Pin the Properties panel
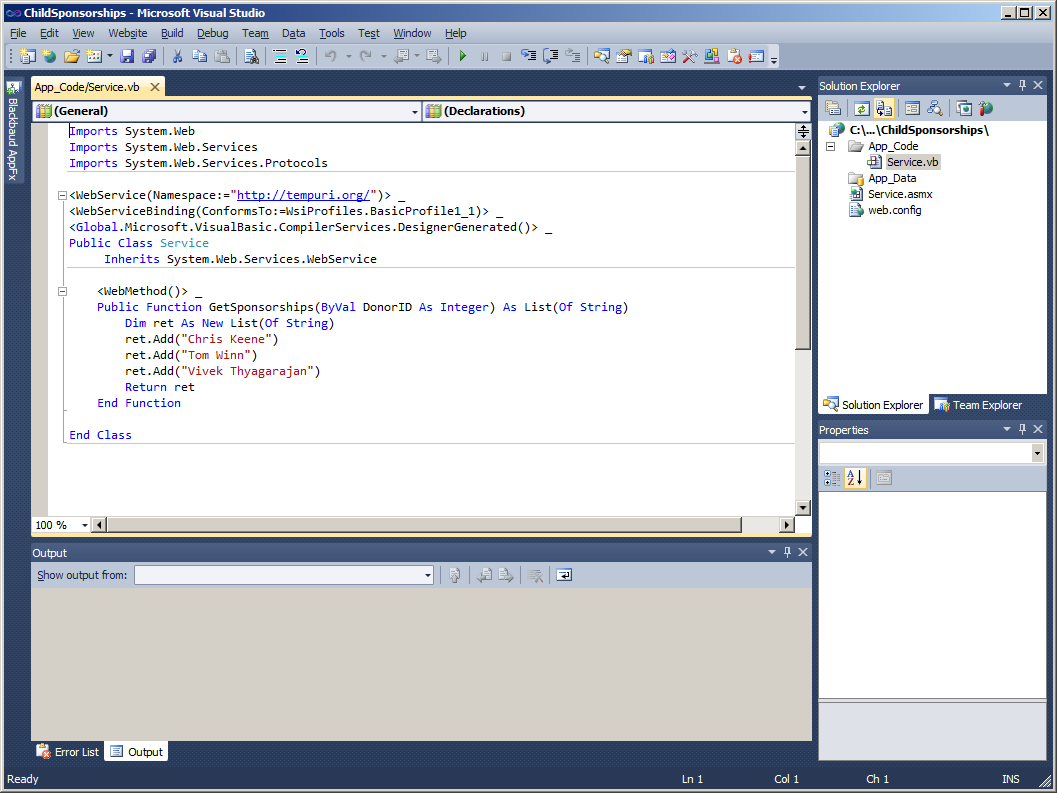The width and height of the screenshot is (1057, 793). [x=1023, y=430]
